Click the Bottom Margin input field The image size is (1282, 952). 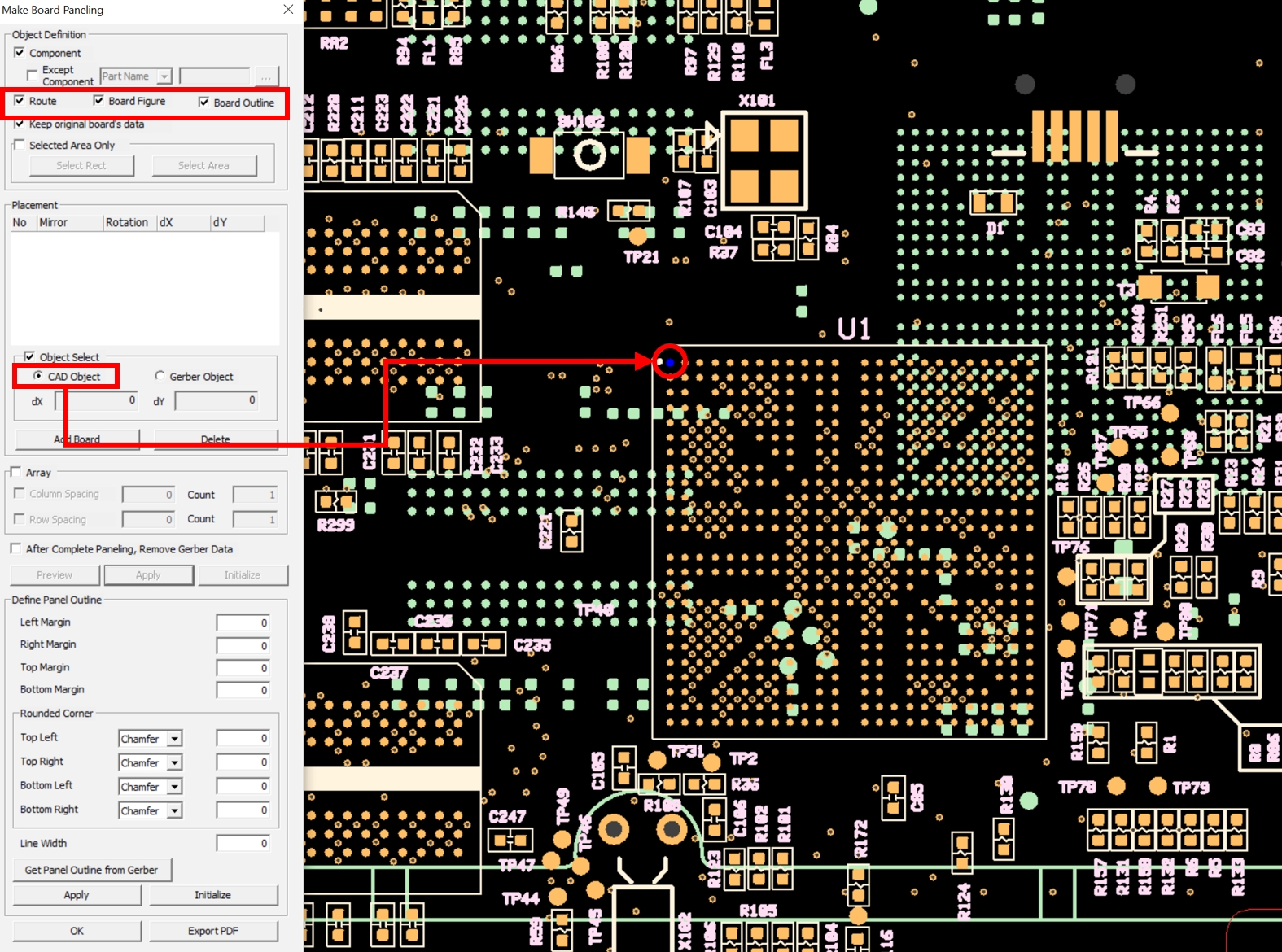click(243, 691)
